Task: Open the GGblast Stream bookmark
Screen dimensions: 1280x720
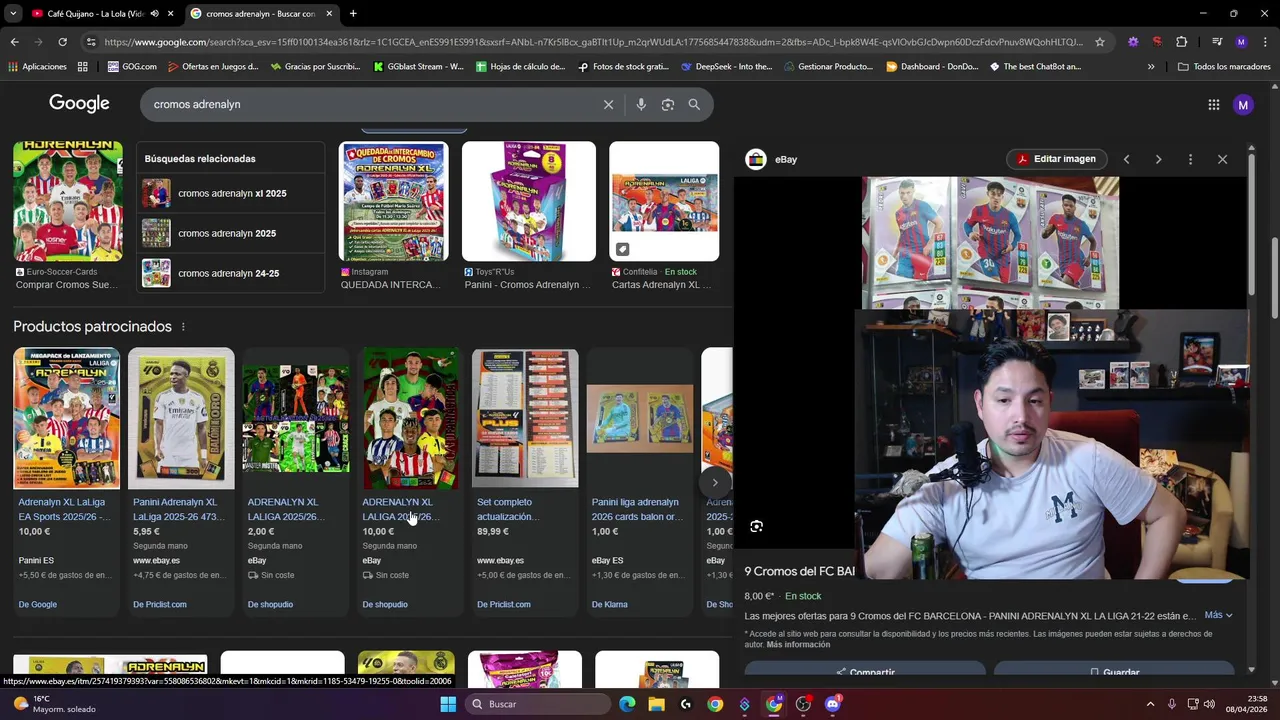Action: point(418,67)
